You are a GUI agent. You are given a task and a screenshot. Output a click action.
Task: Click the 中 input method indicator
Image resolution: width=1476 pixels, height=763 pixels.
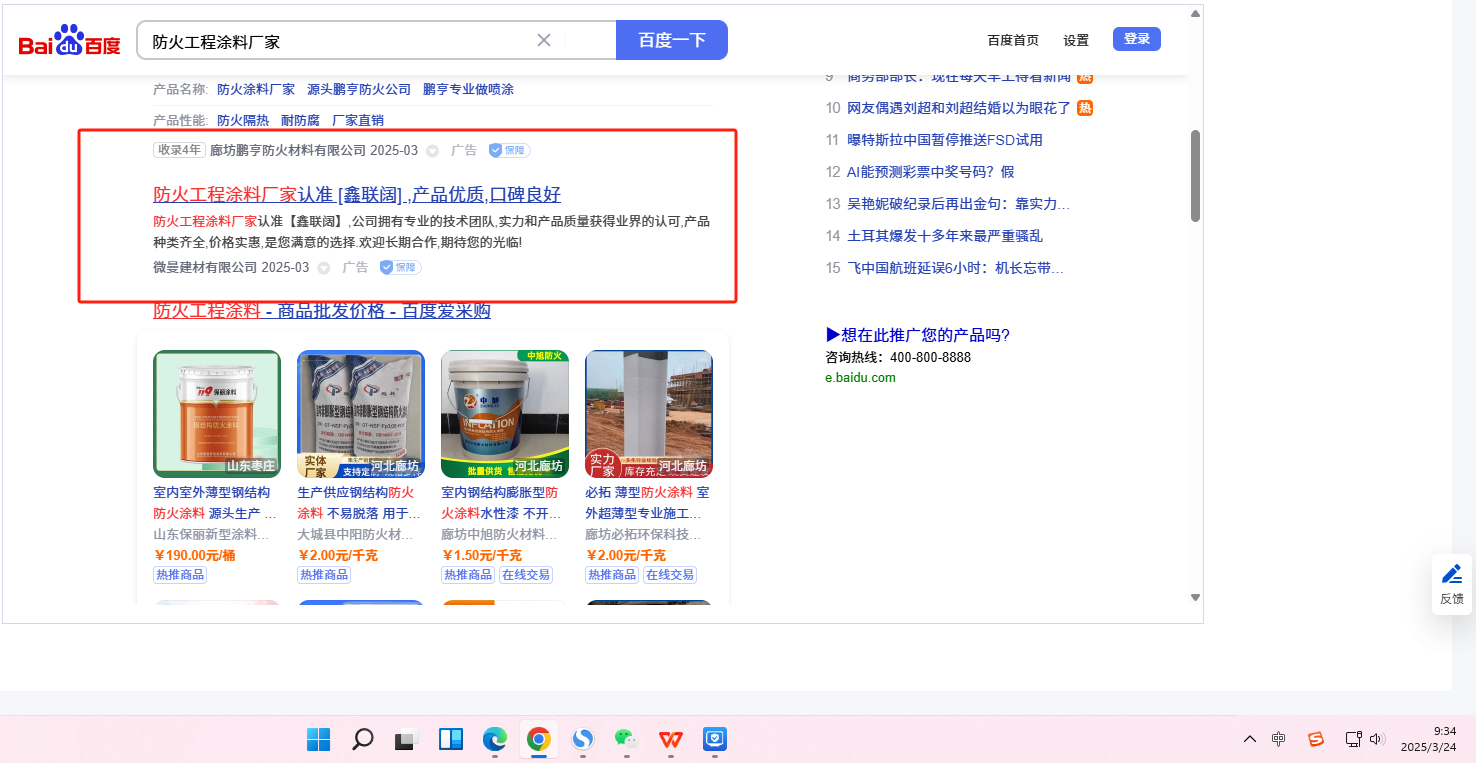pos(1279,739)
